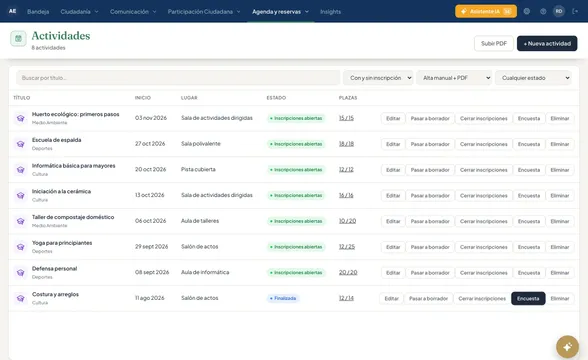Open the floating sparkle assistant button
This screenshot has height=360, width=588.
pyautogui.click(x=567, y=347)
